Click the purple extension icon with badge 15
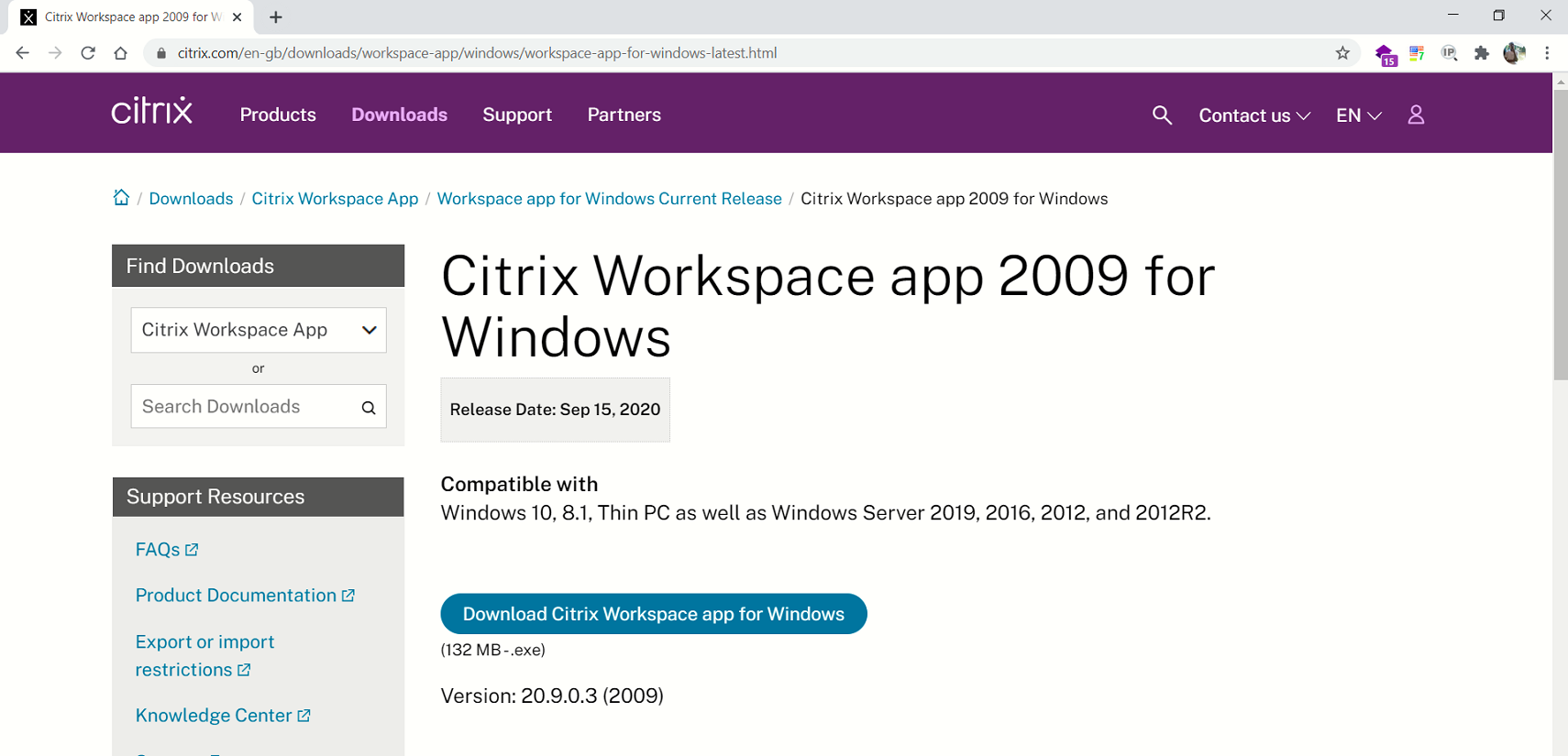 pos(1386,55)
